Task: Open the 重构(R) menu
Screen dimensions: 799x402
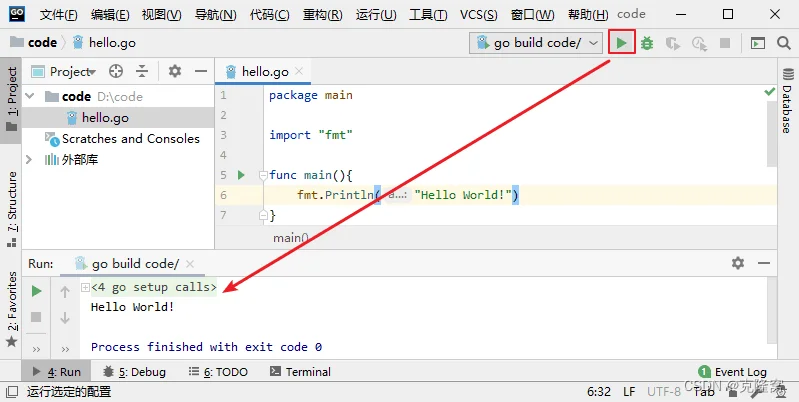Action: pos(323,15)
